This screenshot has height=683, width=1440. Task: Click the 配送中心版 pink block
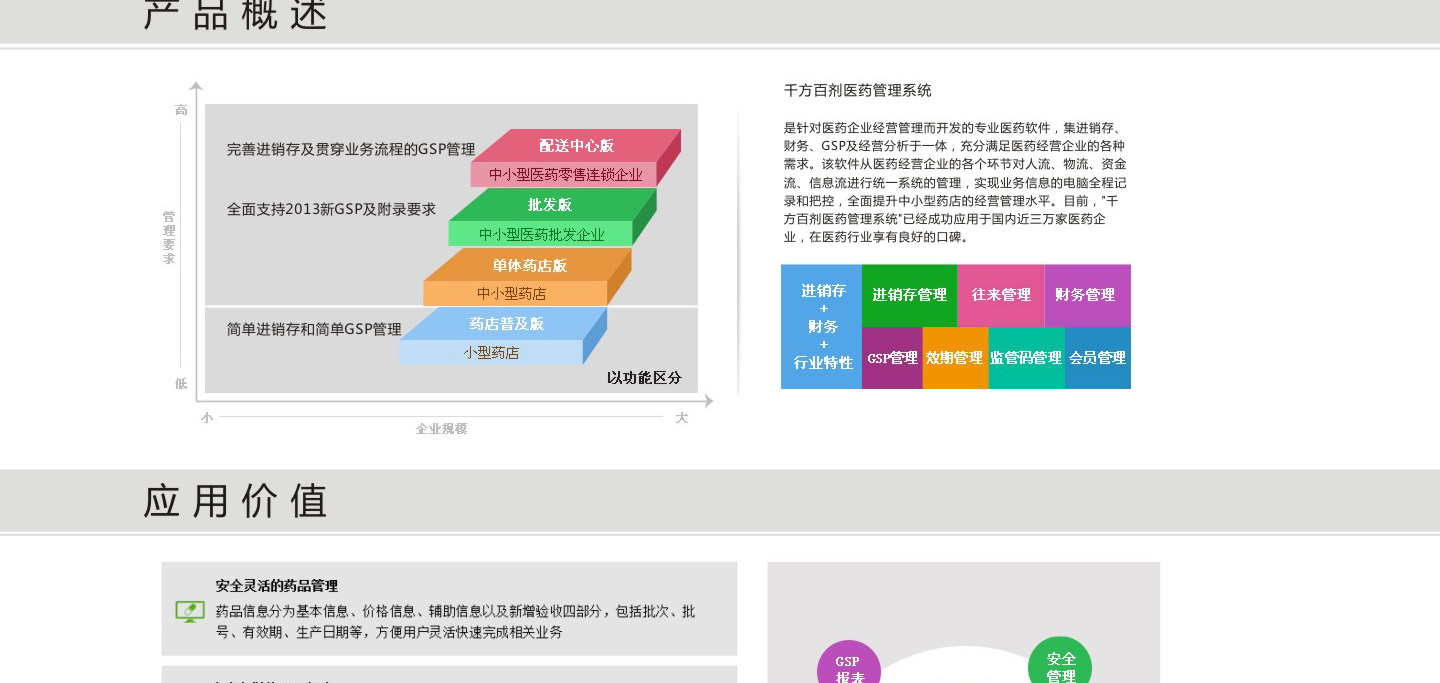point(576,146)
